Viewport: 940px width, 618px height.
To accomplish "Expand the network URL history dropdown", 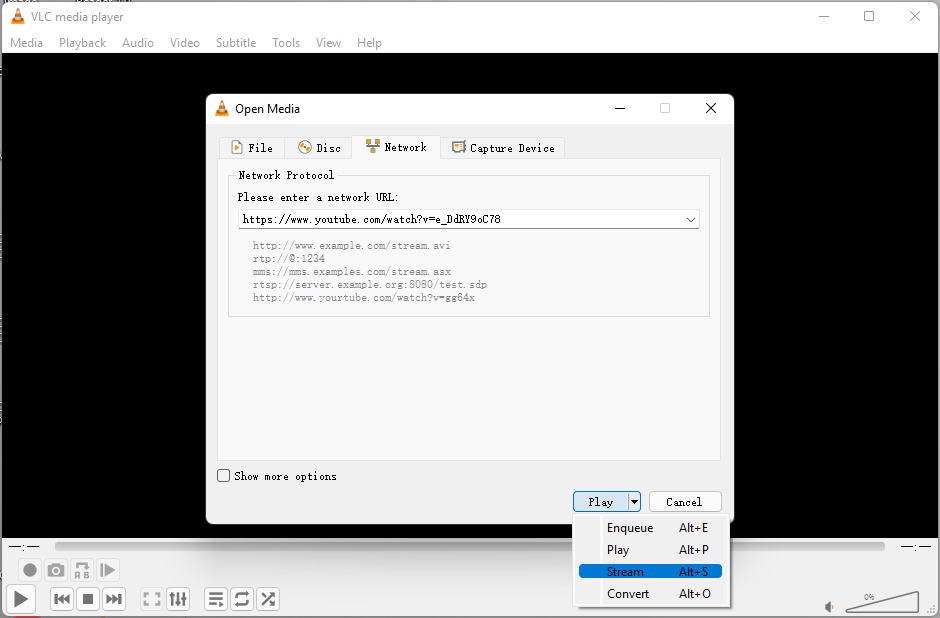I will coord(691,219).
